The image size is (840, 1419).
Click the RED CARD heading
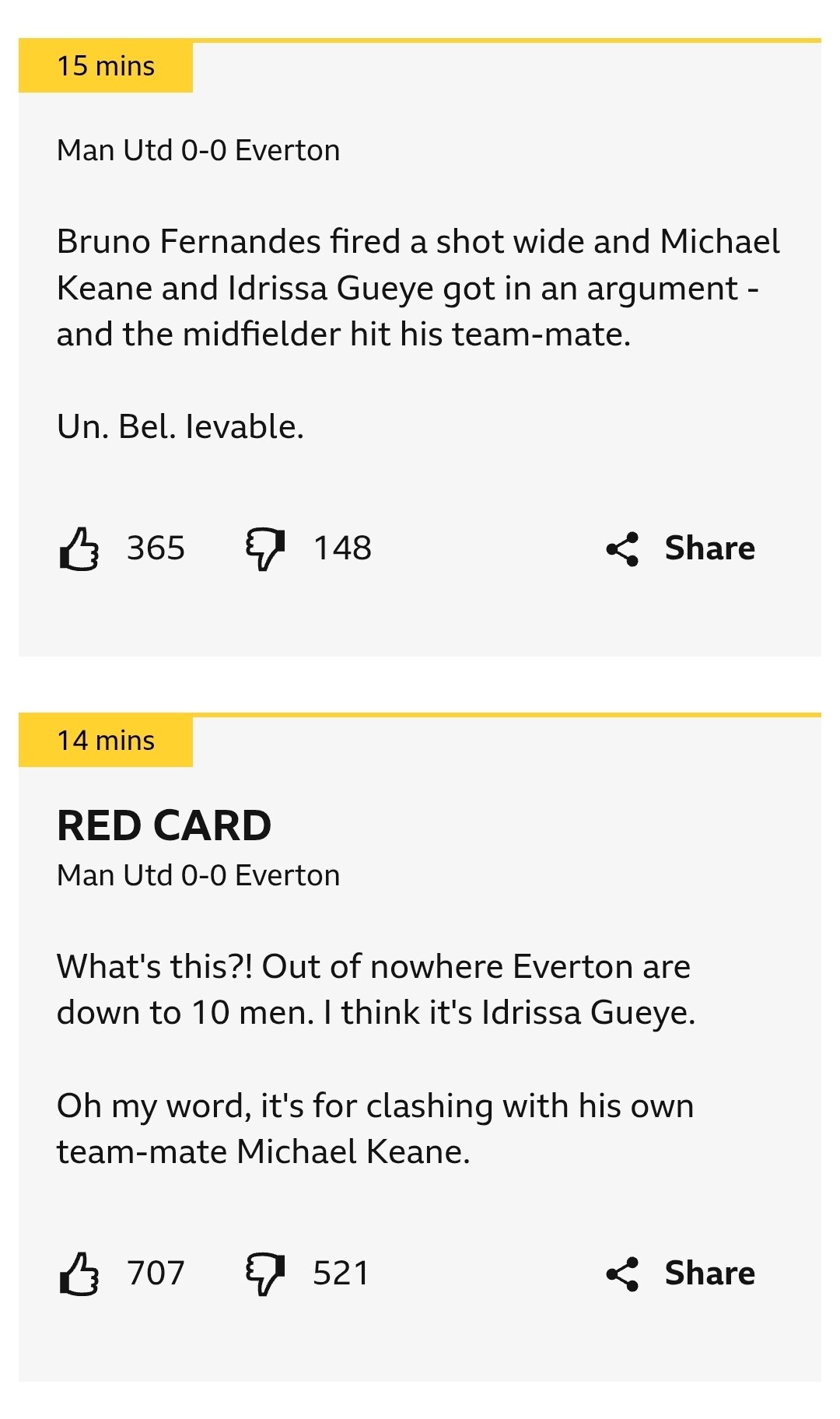point(164,825)
